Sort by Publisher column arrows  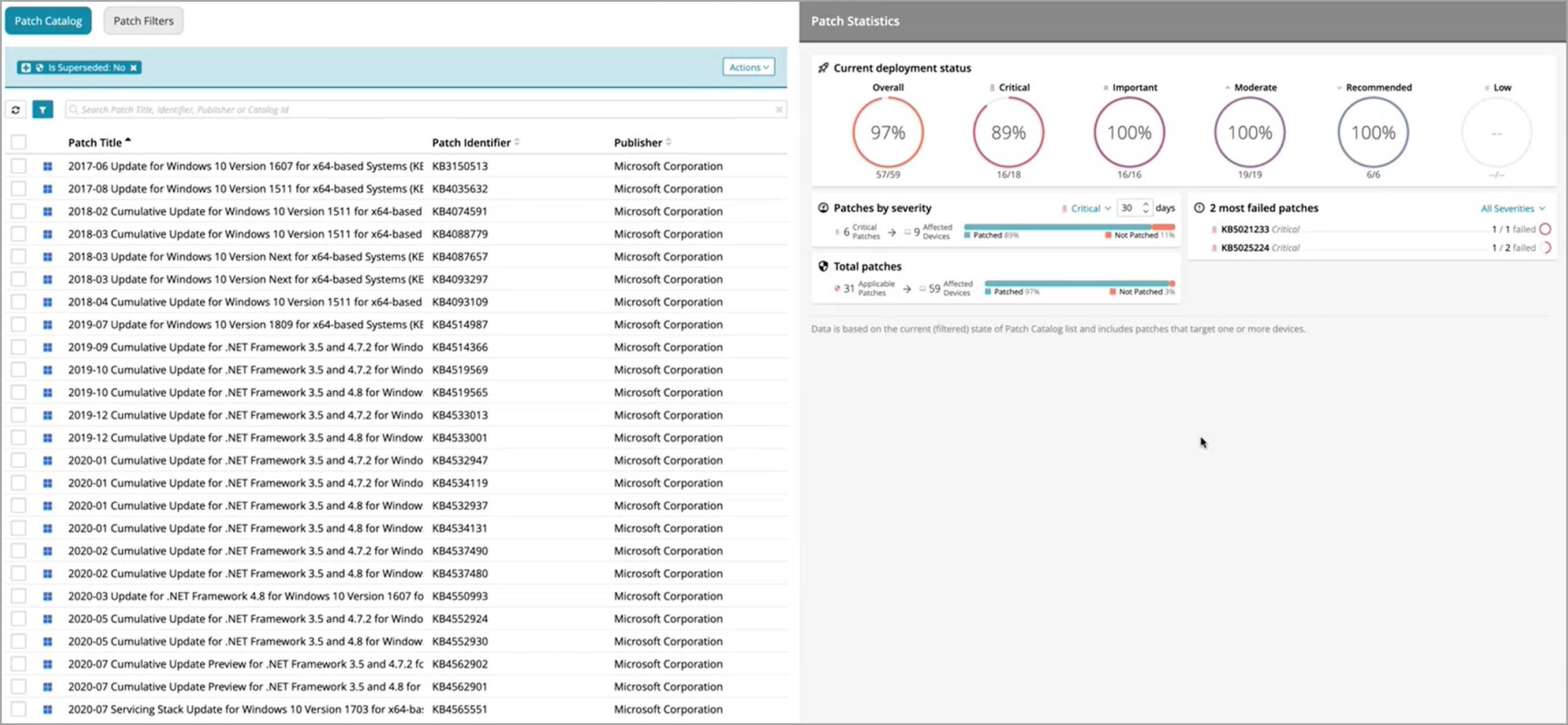pyautogui.click(x=669, y=142)
